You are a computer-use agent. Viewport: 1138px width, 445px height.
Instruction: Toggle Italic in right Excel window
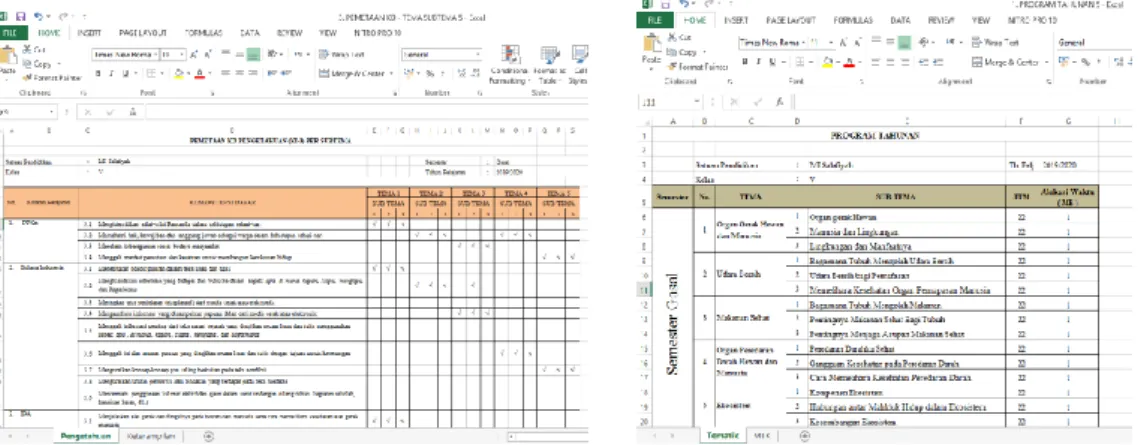(758, 62)
